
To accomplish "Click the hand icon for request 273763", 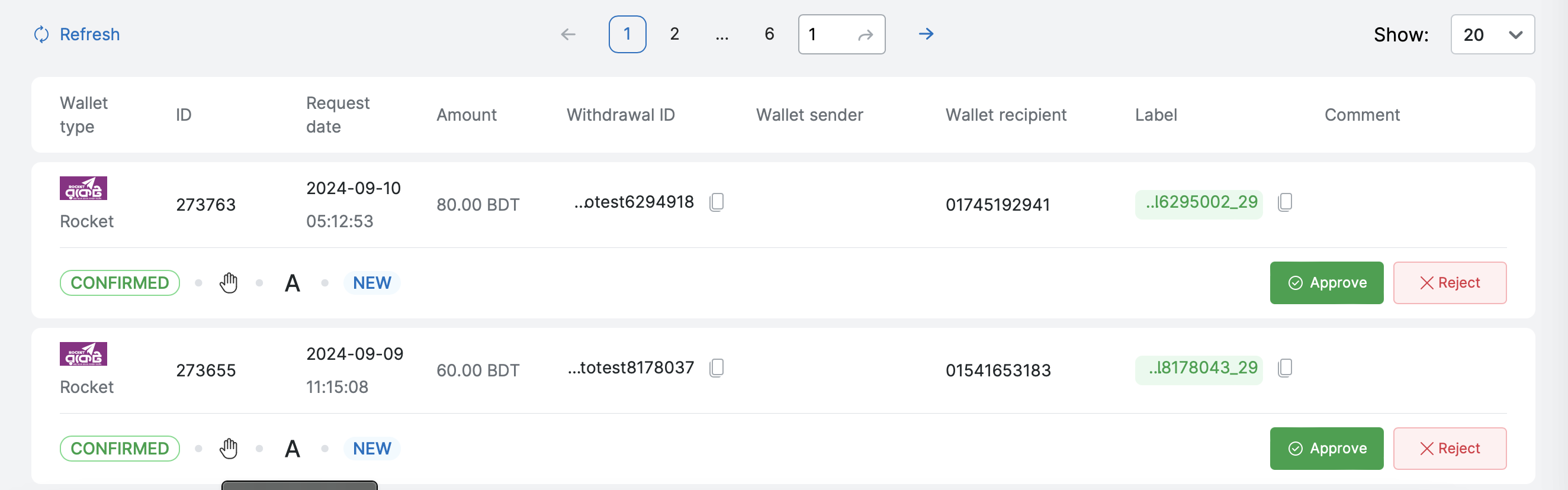I will click(x=229, y=283).
